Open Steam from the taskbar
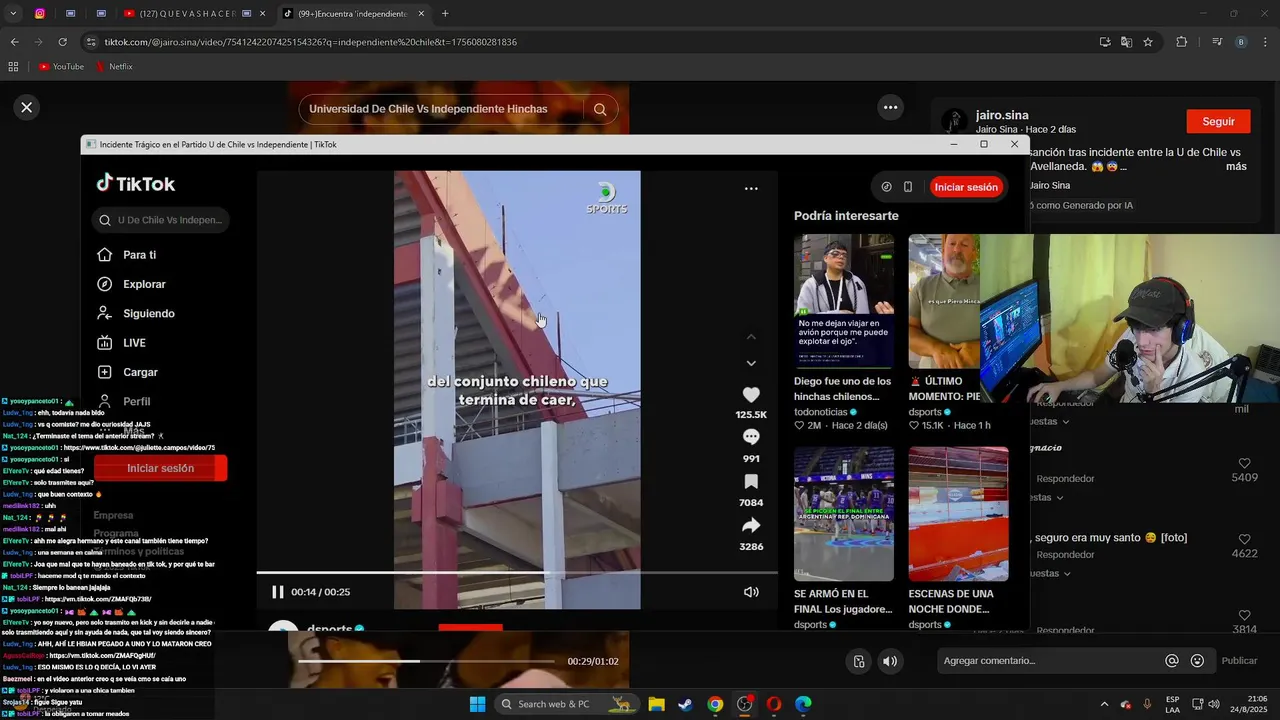Screen dimensions: 1280x720 (685, 704)
